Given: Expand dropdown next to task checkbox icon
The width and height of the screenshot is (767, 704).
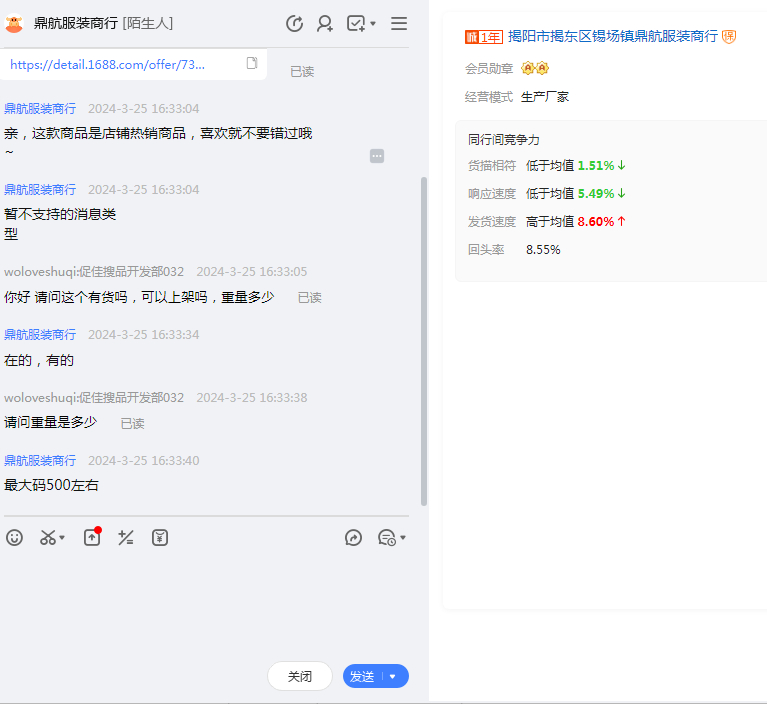Looking at the screenshot, I should tap(373, 24).
